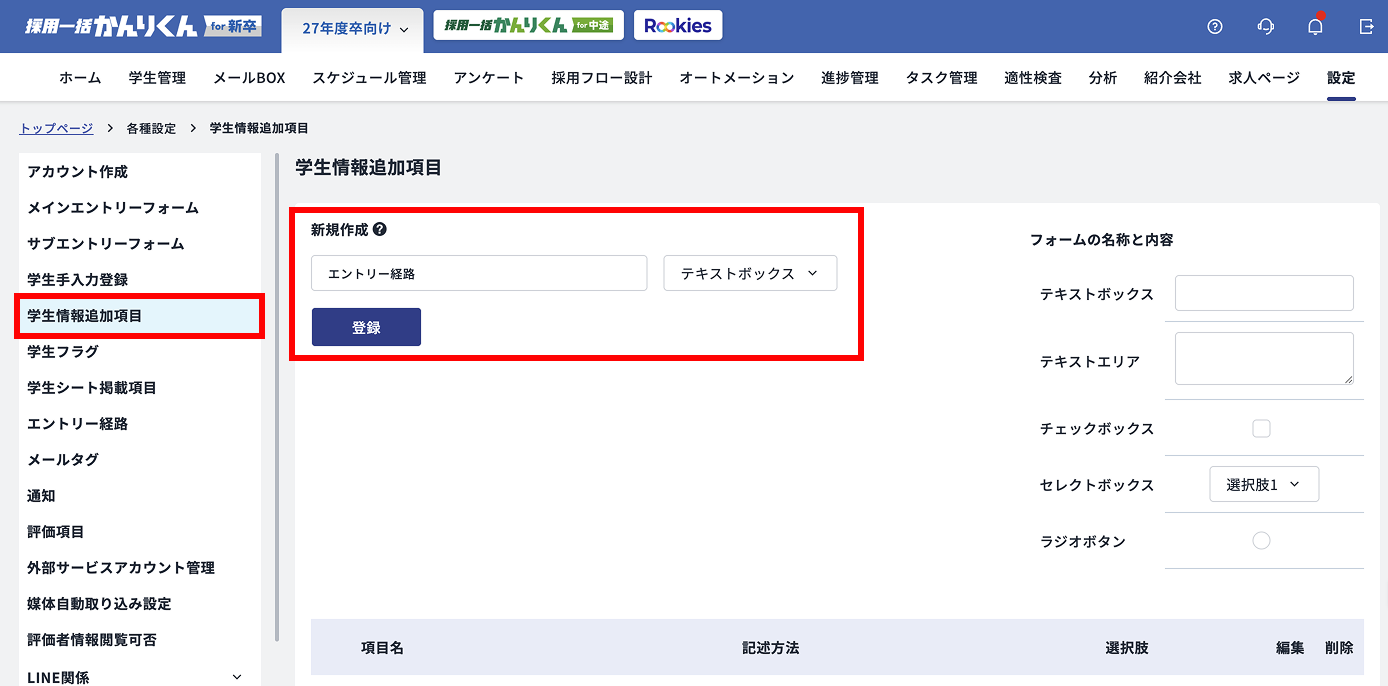Click the logout icon at top right
Screen dimensions: 1388x686
tap(1365, 27)
